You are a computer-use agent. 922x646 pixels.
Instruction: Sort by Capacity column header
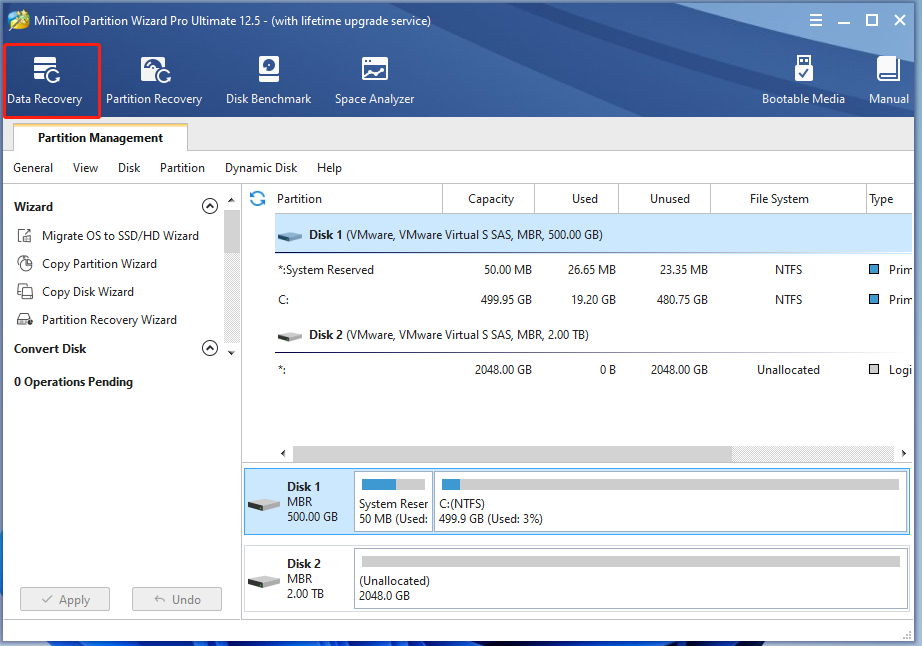[x=489, y=199]
